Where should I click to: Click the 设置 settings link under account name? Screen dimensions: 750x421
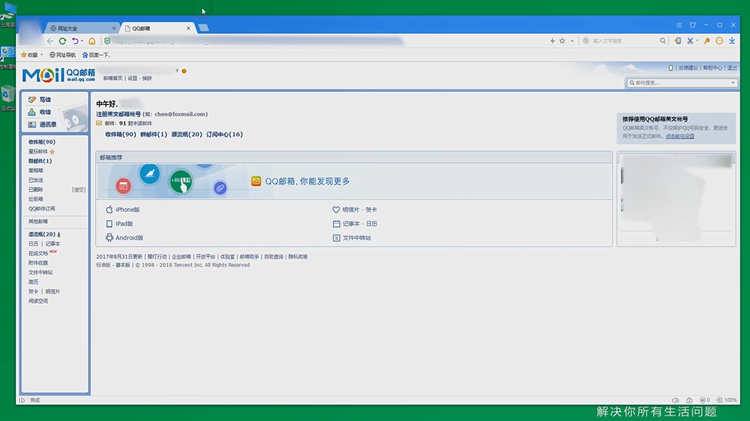point(132,78)
